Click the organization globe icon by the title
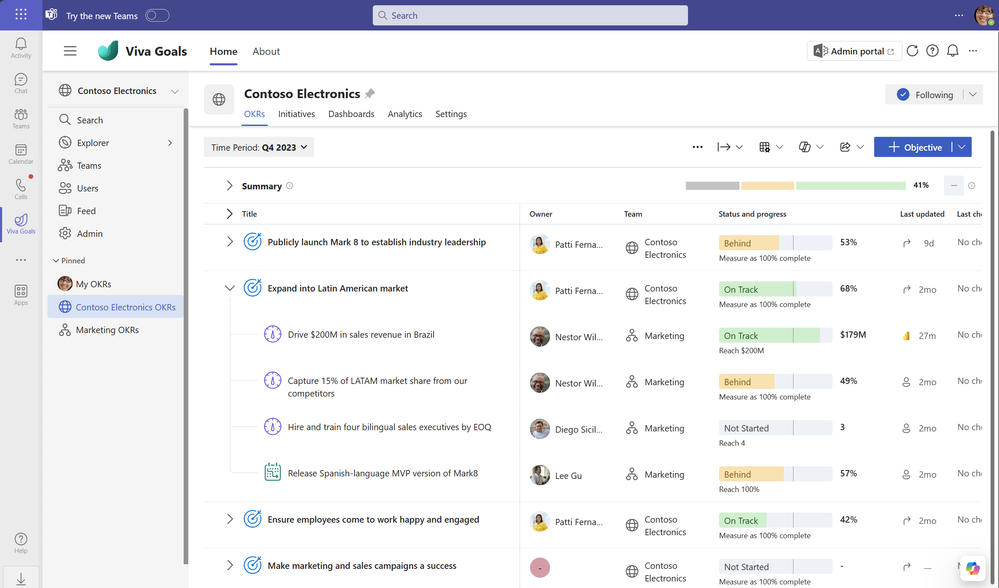Image resolution: width=999 pixels, height=588 pixels. (219, 99)
